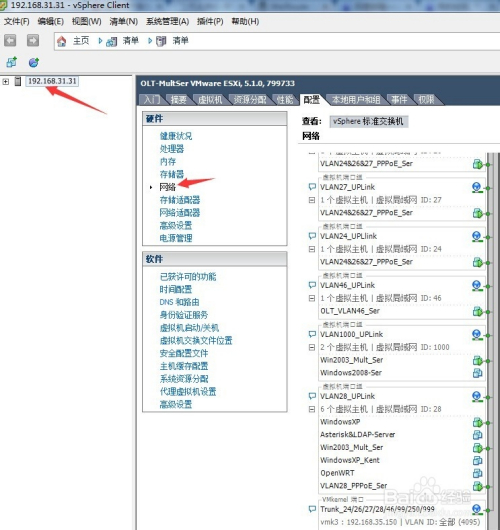500x530 pixels.
Task: Click VM icon on Windows2008-Ser row
Action: [477, 373]
